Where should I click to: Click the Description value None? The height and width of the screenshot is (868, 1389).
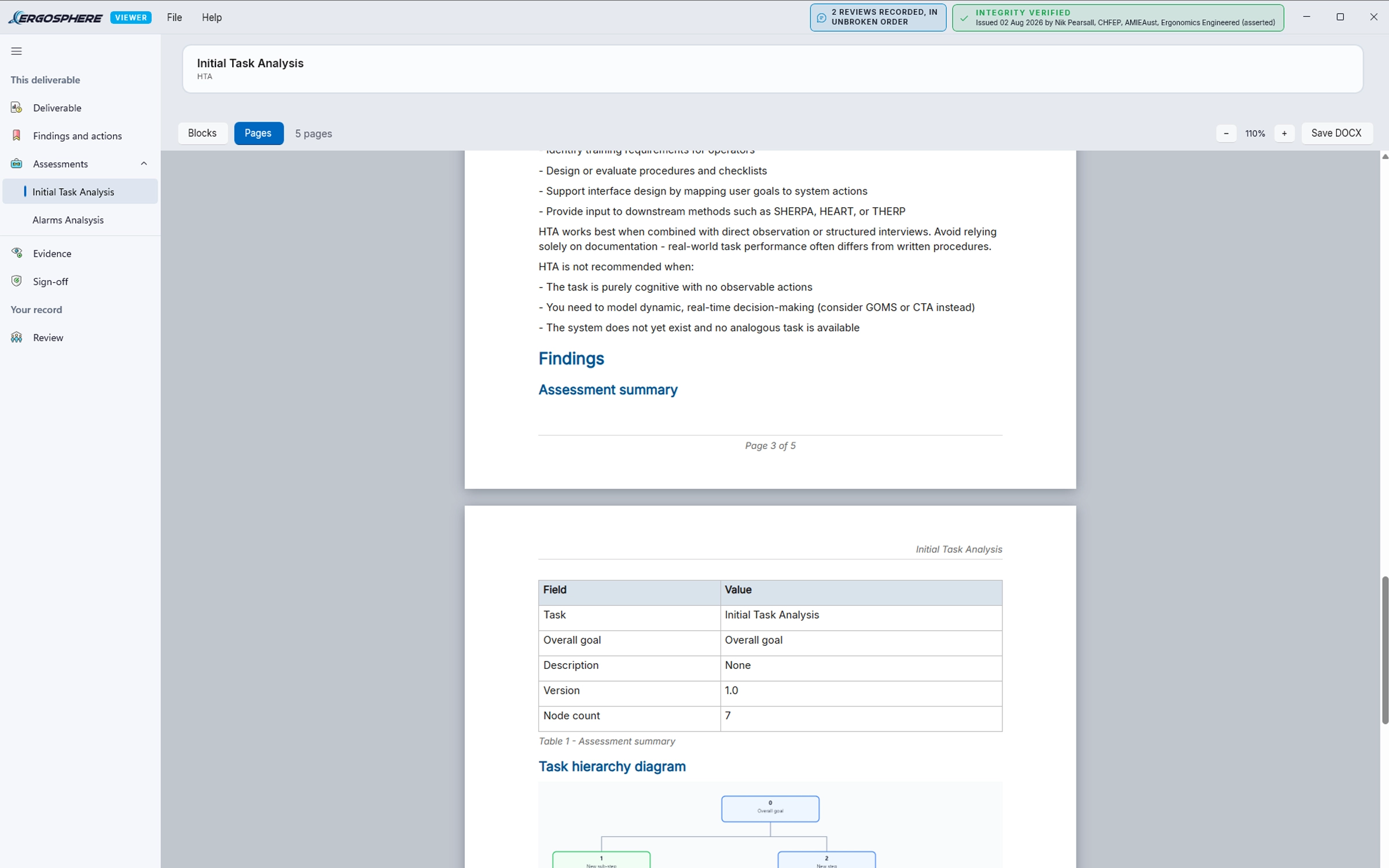coord(861,668)
